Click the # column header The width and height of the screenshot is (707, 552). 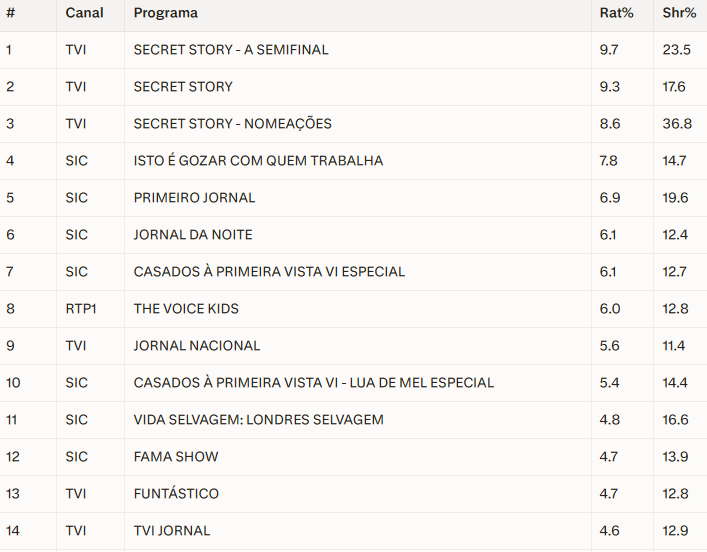(9, 13)
